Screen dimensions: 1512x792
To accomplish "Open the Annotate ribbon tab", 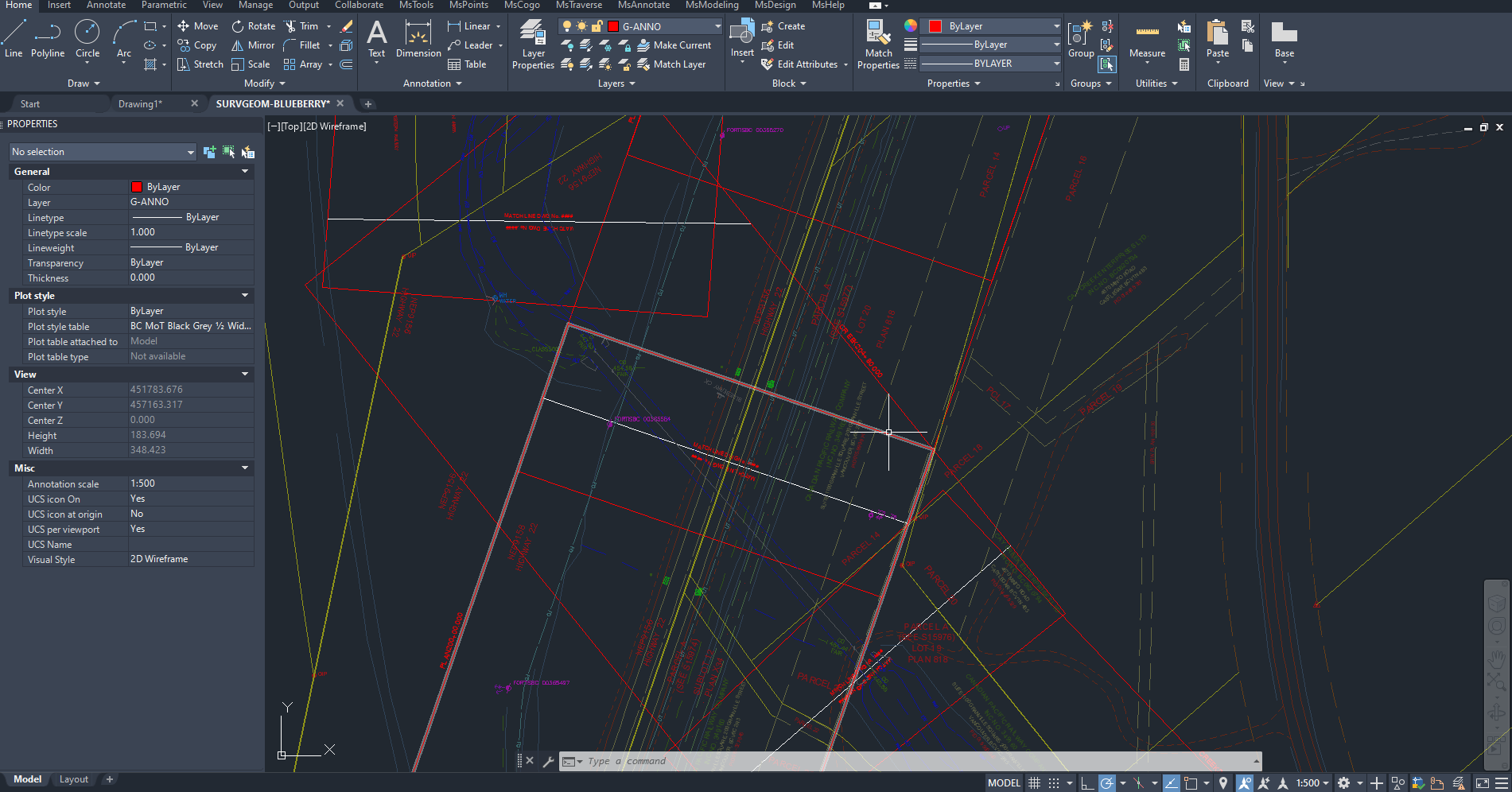I will point(106,5).
